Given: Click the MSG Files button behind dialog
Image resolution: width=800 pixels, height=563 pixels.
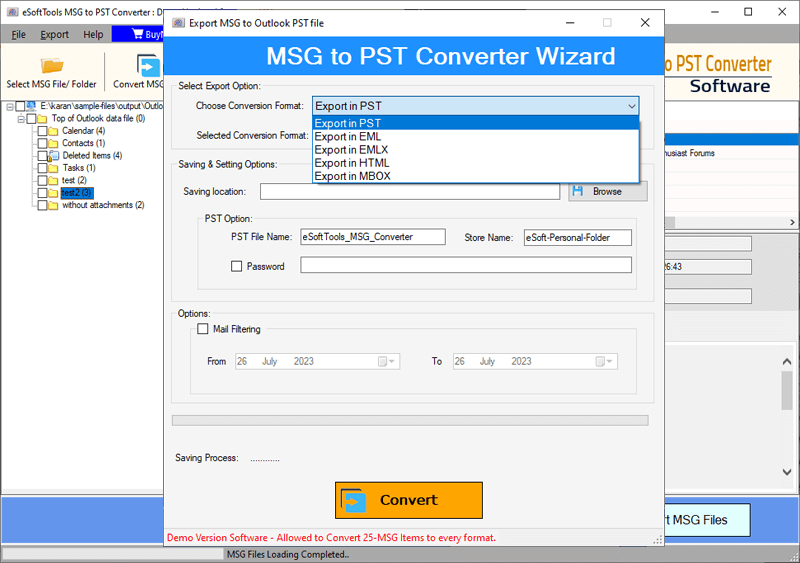Looking at the screenshot, I should coord(707,520).
